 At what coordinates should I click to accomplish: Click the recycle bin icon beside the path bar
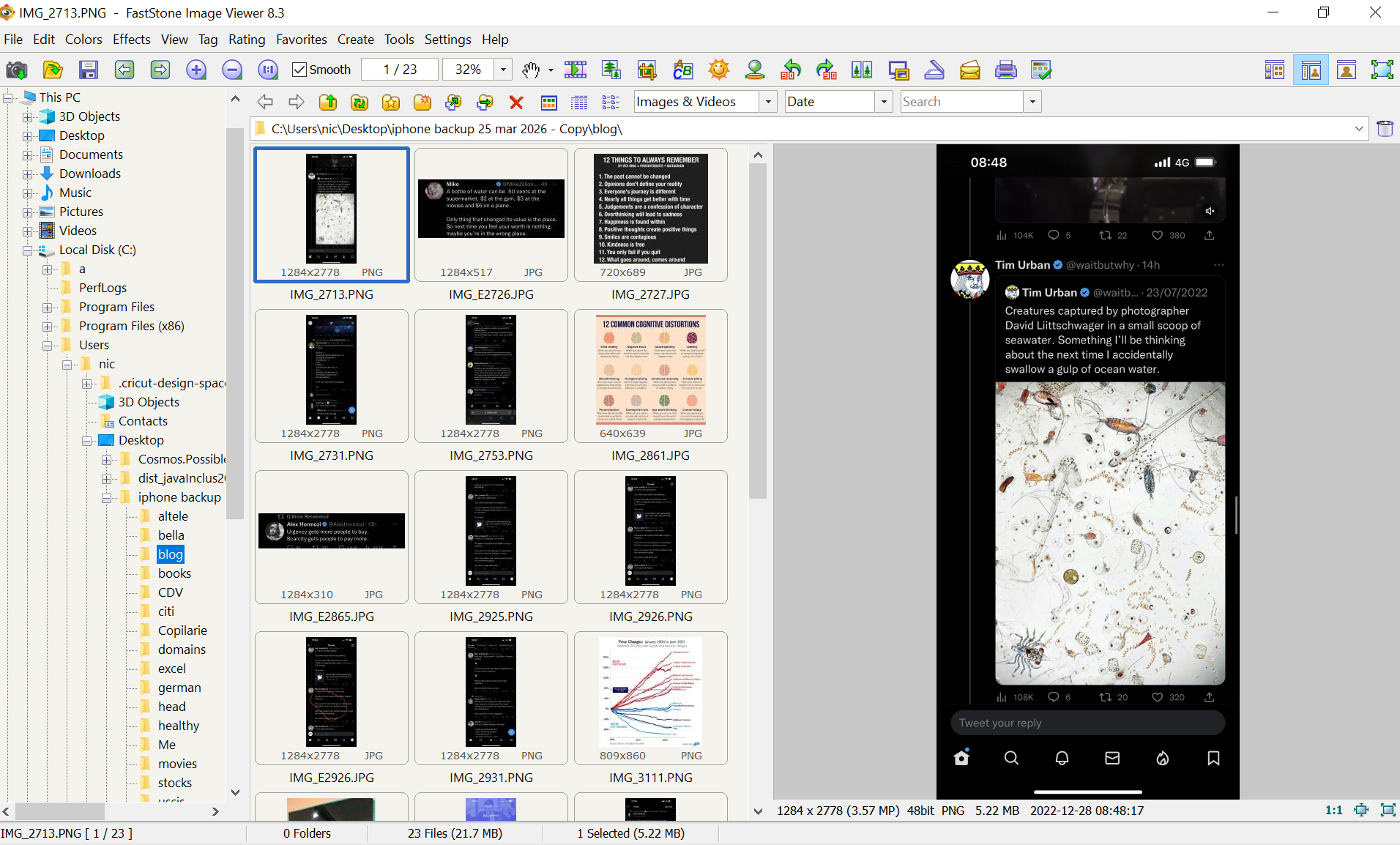click(x=1385, y=129)
